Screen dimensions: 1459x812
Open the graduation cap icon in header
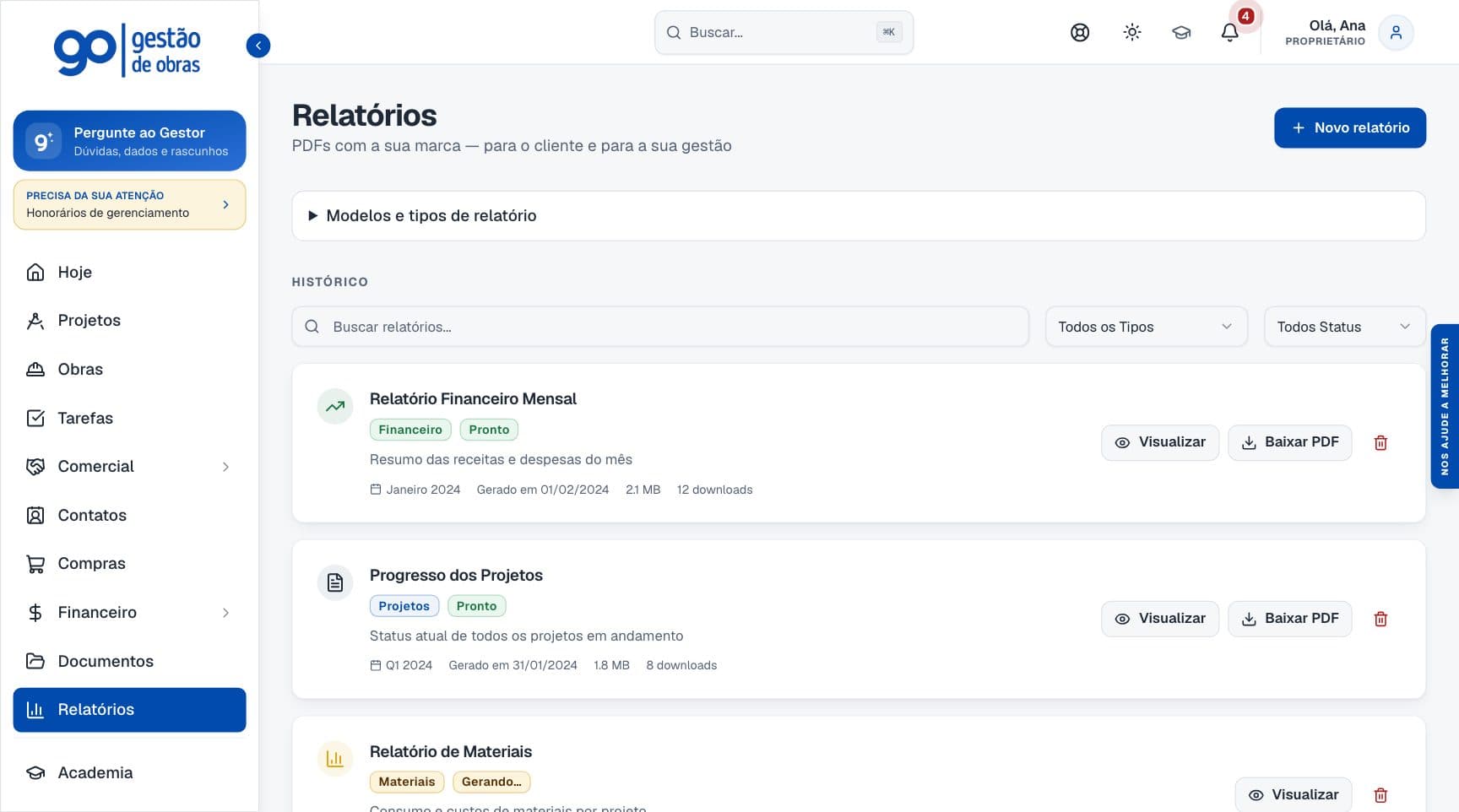1181,33
